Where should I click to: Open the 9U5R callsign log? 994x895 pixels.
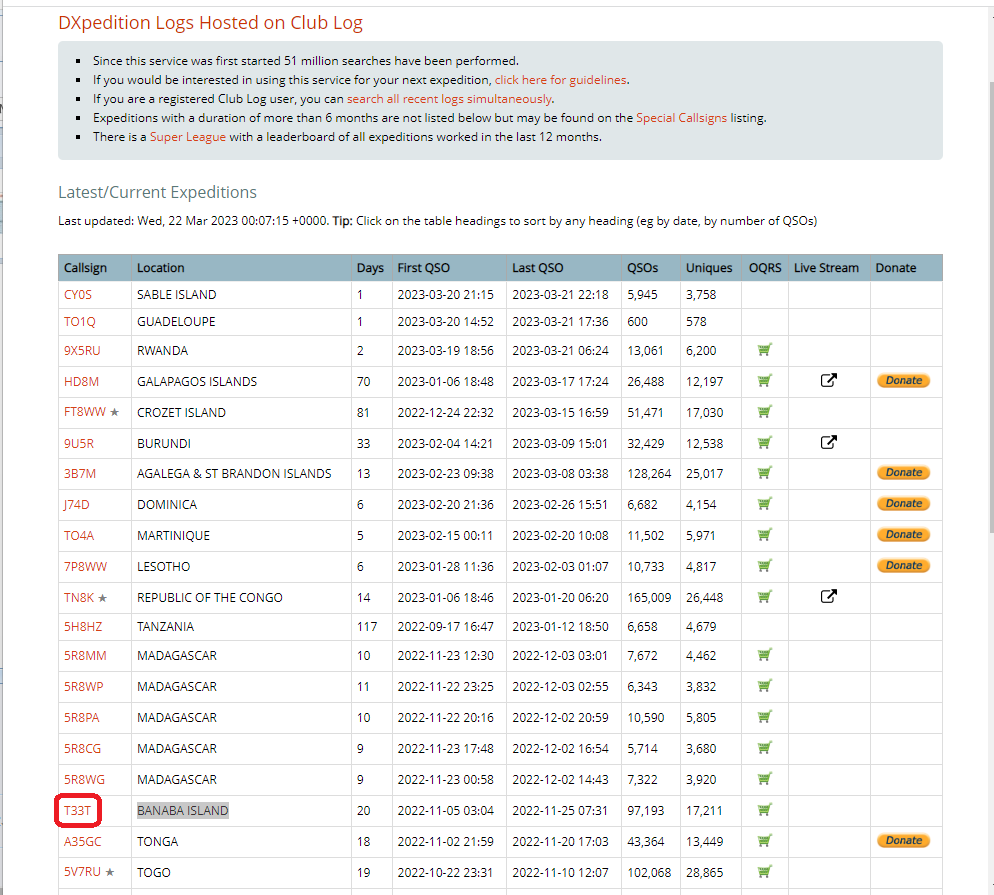(x=79, y=444)
